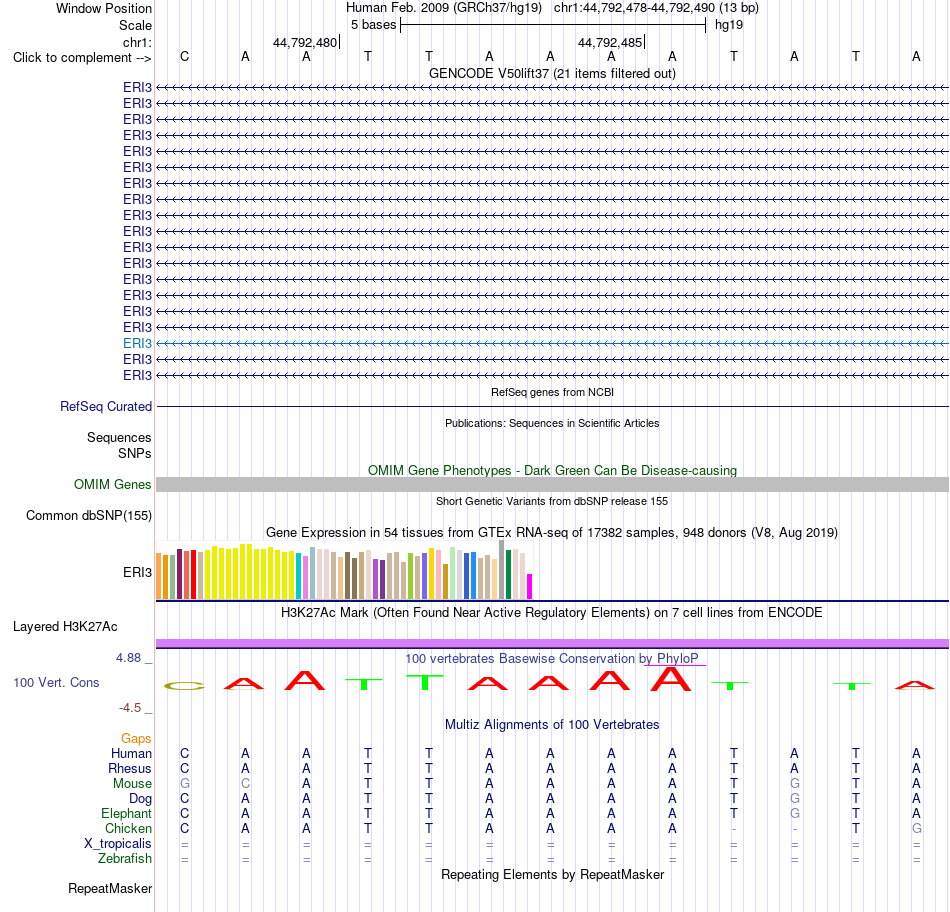Open the GENCODE V50lift37 track title
The image size is (950, 912).
point(552,73)
